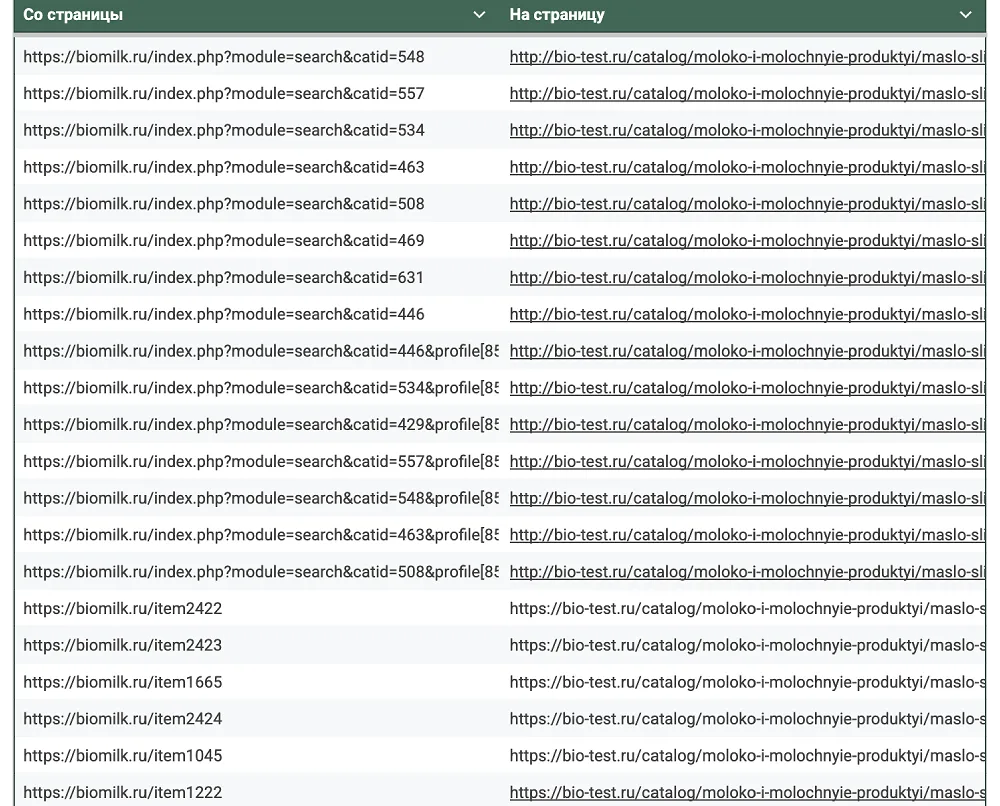Select the https://biomilk.ru/item1665 source cell

123,683
